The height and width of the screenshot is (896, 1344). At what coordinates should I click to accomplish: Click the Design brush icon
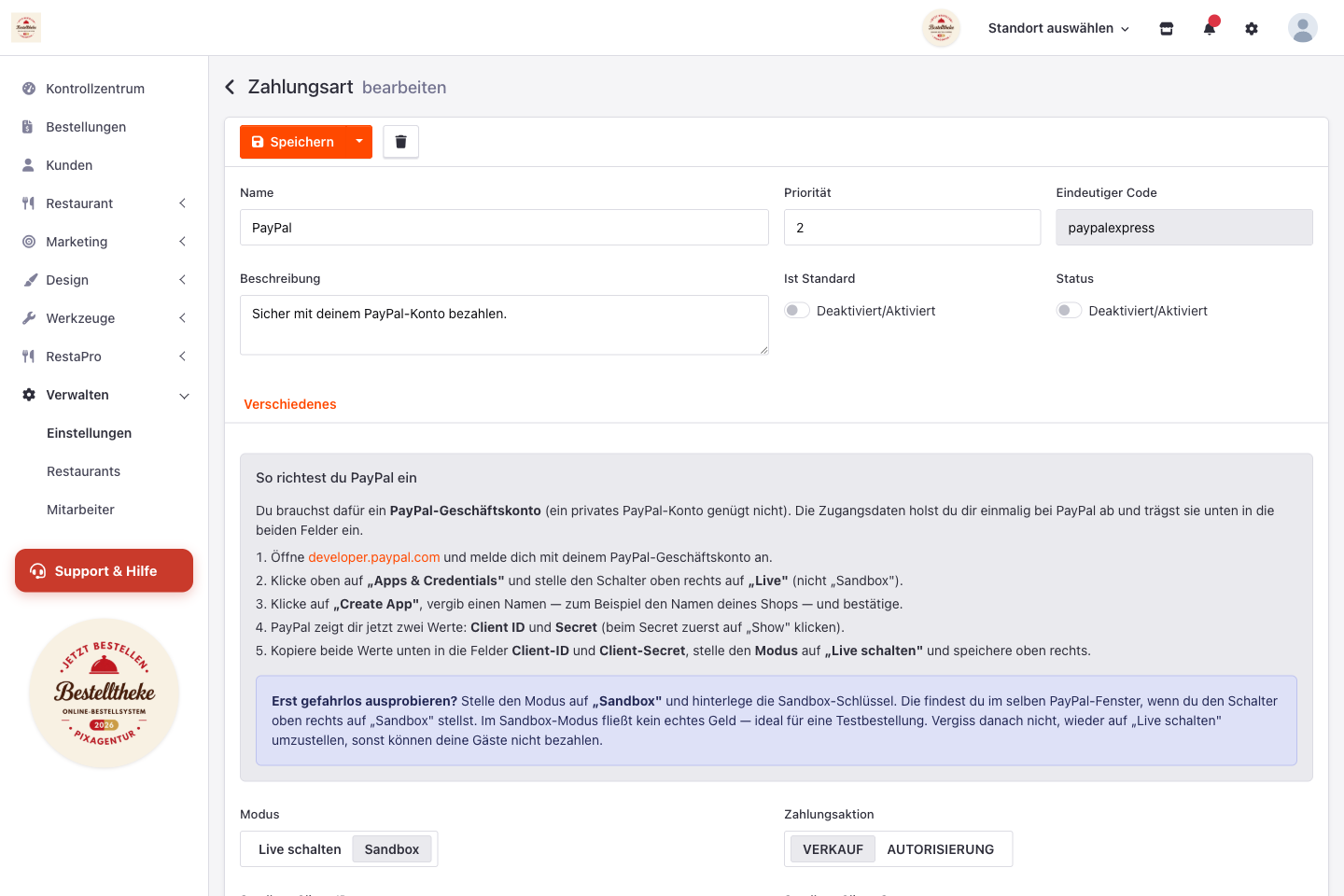coord(30,280)
